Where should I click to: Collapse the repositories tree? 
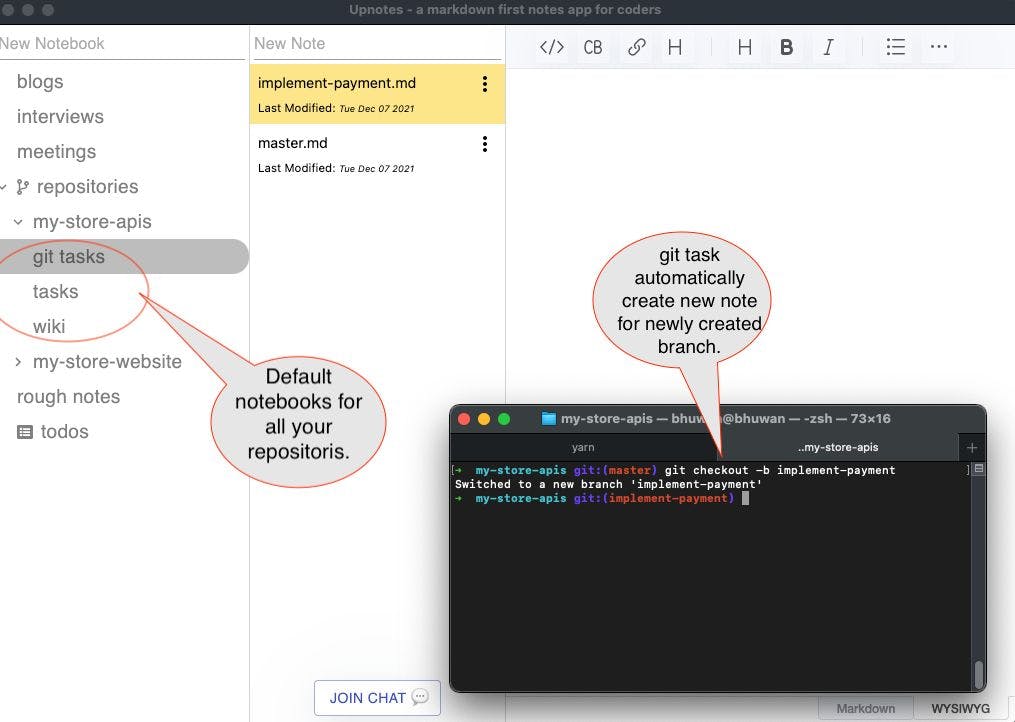coord(4,186)
